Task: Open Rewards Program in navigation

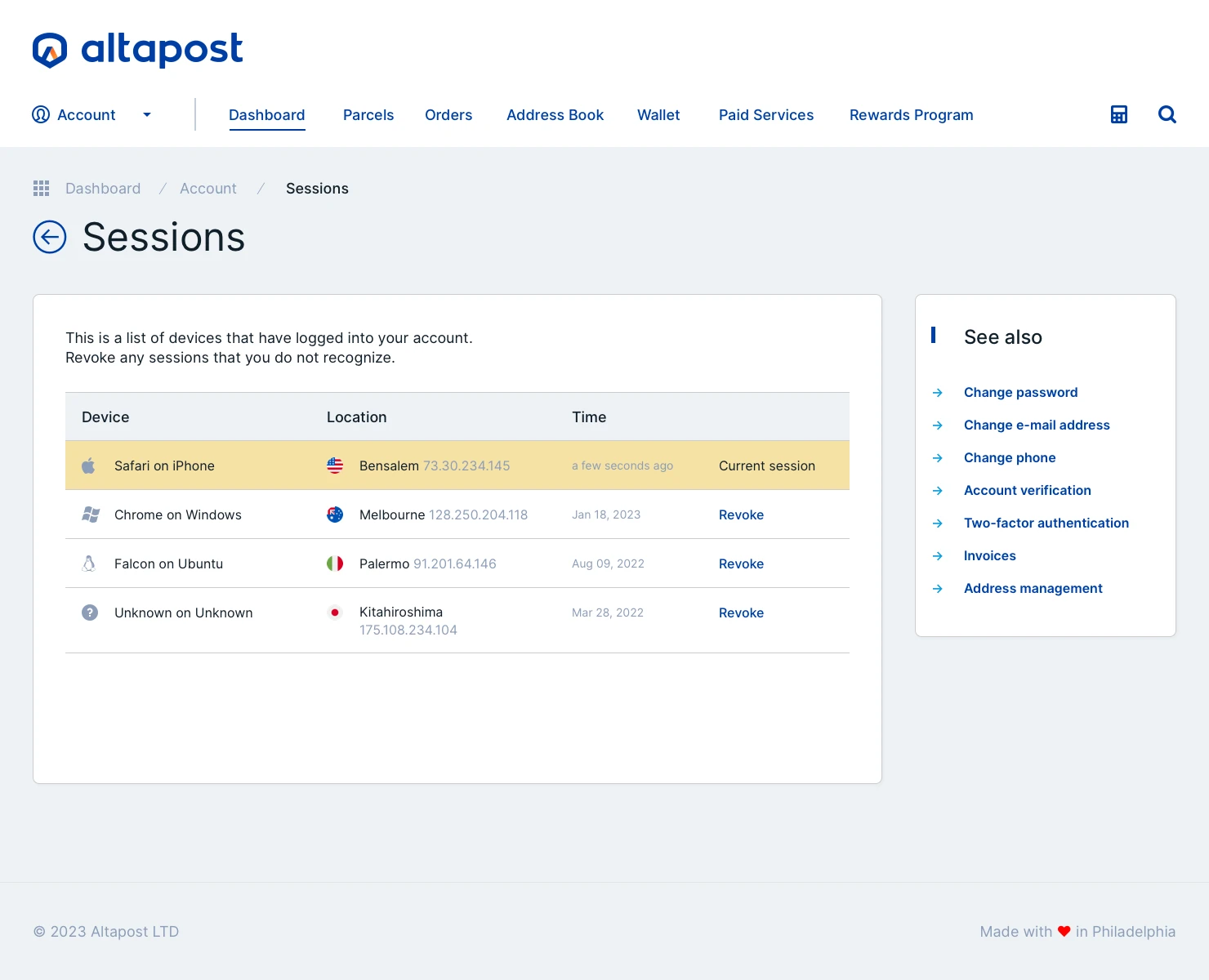Action: click(x=911, y=114)
